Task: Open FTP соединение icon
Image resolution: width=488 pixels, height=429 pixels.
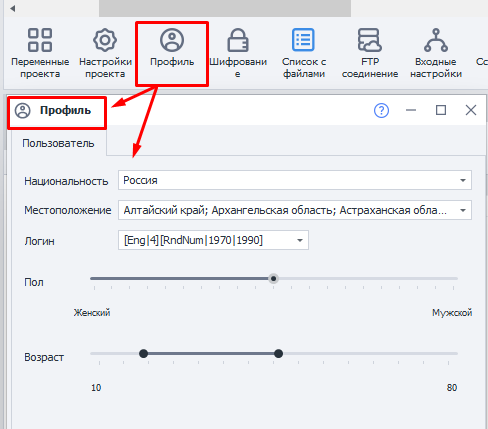Action: pyautogui.click(x=370, y=40)
